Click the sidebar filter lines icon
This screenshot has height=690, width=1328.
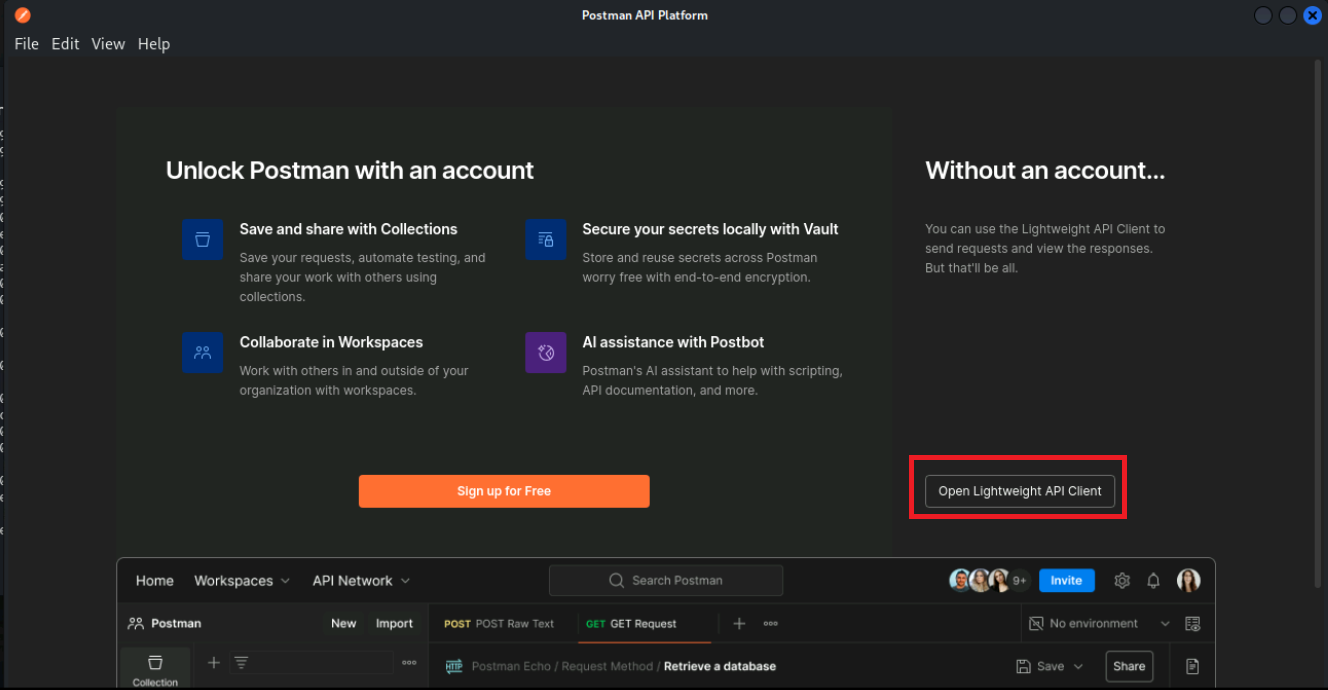241,662
